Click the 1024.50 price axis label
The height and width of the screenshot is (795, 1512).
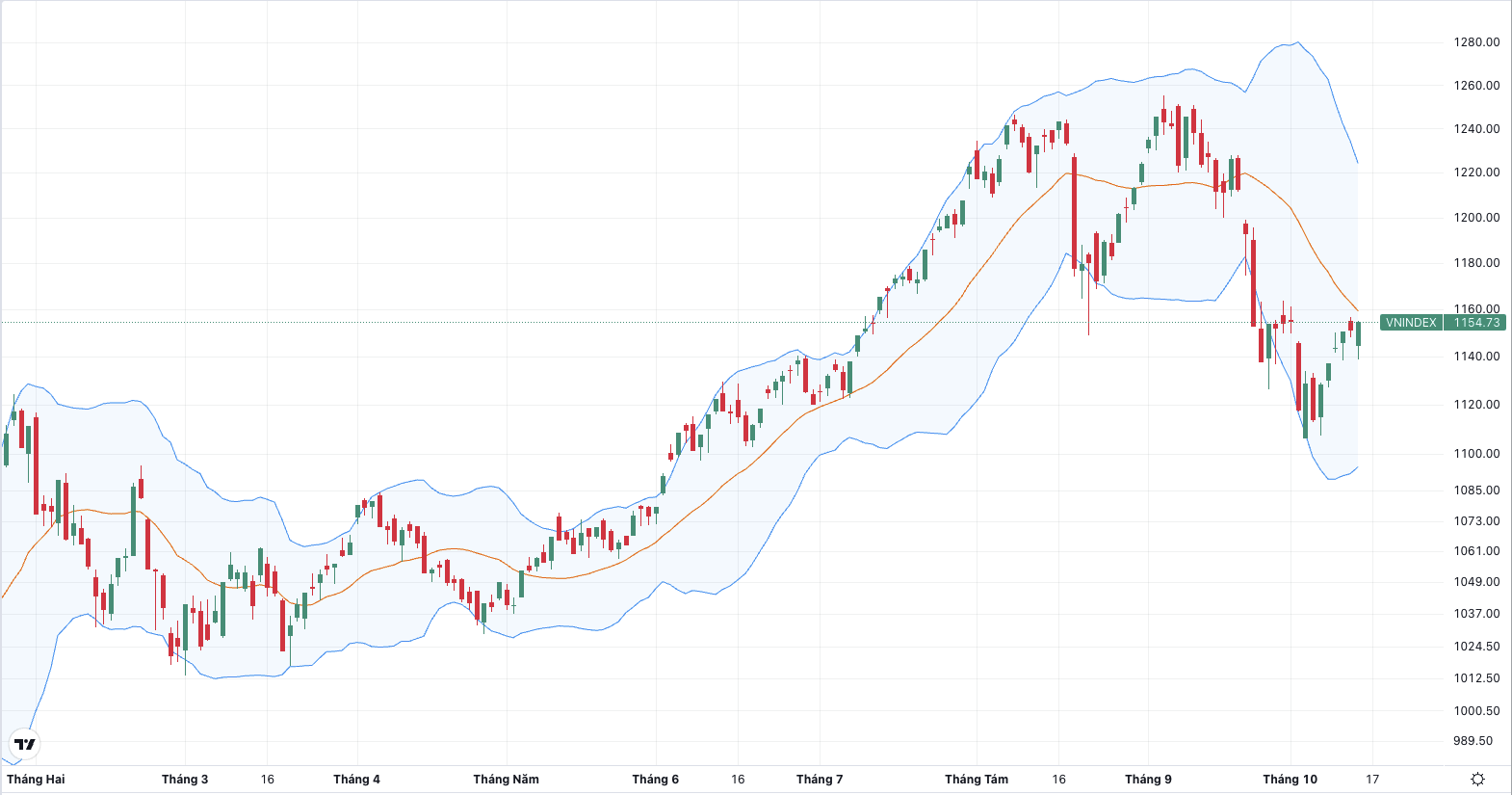click(1476, 647)
